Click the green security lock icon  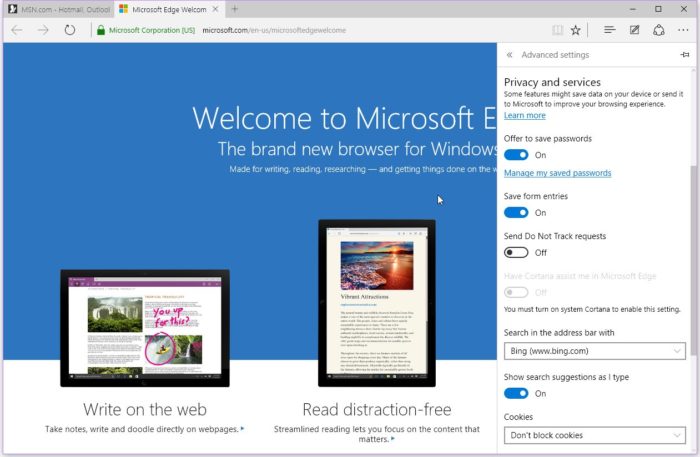pos(101,30)
